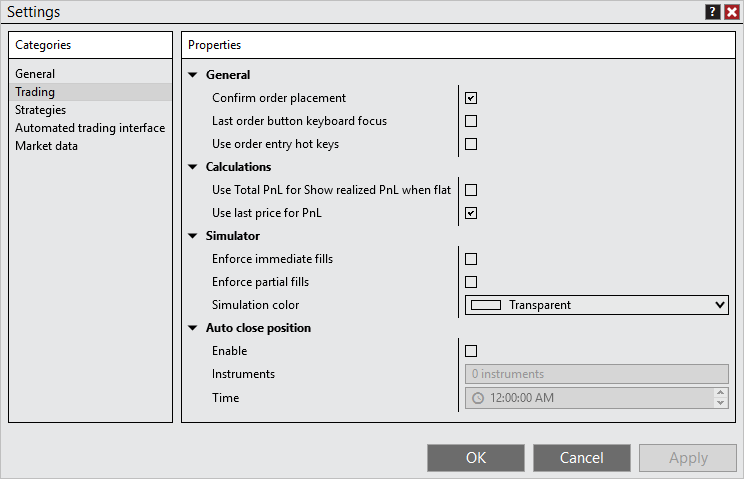Collapse the General properties section

click(x=193, y=75)
